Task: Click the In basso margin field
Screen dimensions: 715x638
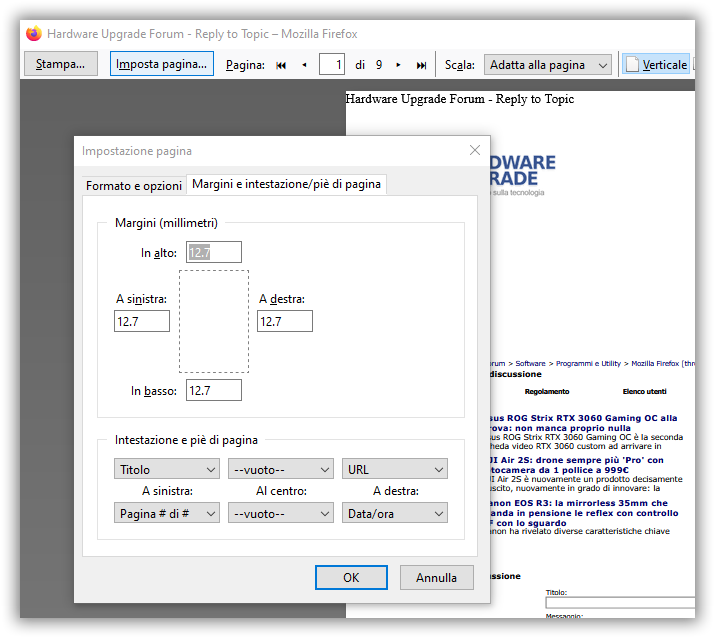Action: coord(214,390)
